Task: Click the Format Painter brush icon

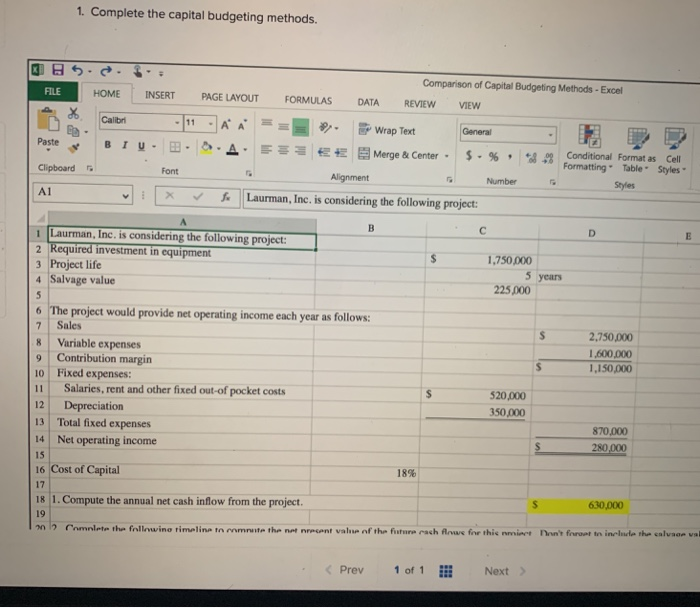Action: click(x=74, y=148)
